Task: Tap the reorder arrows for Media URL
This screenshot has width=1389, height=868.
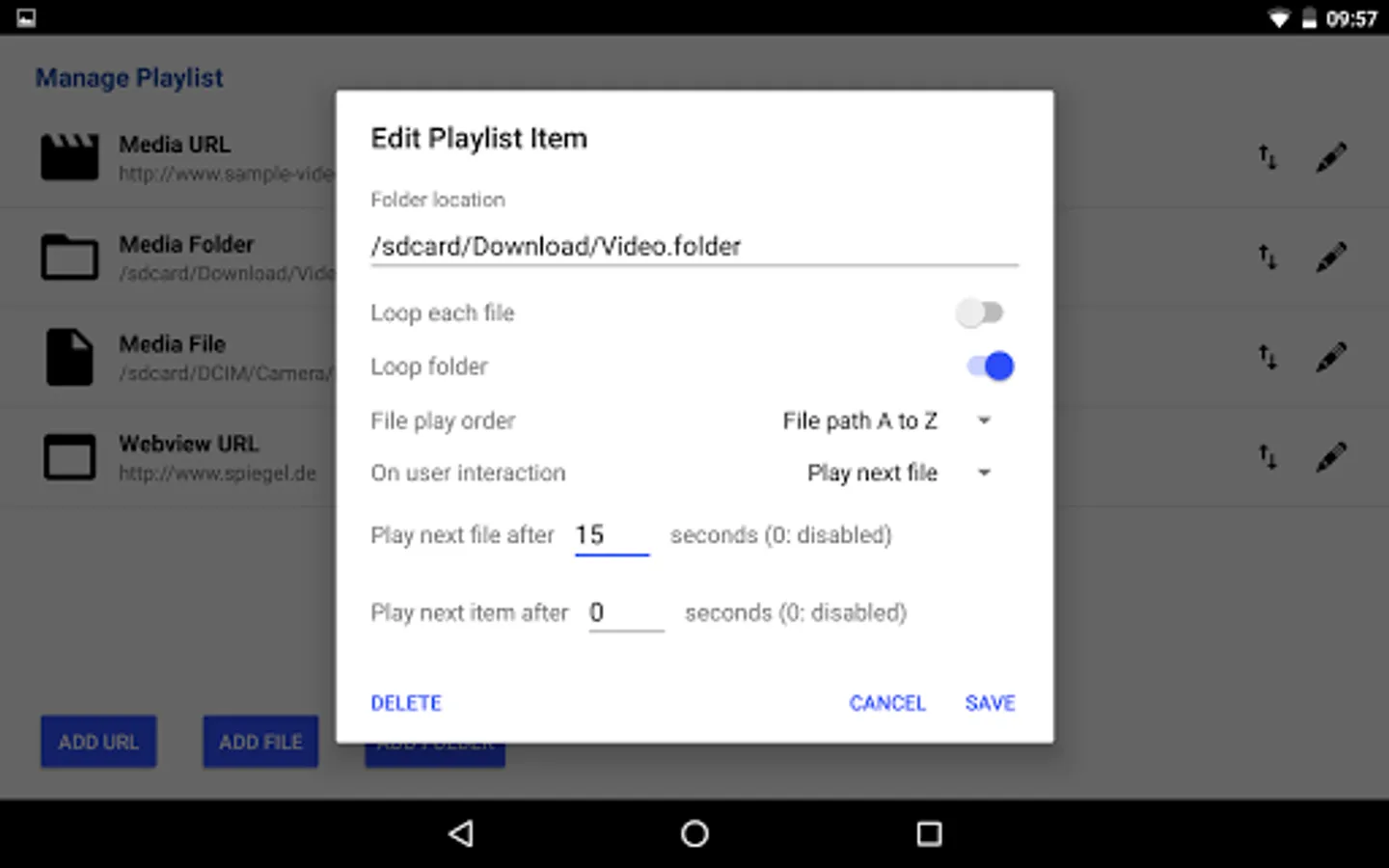Action: pyautogui.click(x=1267, y=157)
